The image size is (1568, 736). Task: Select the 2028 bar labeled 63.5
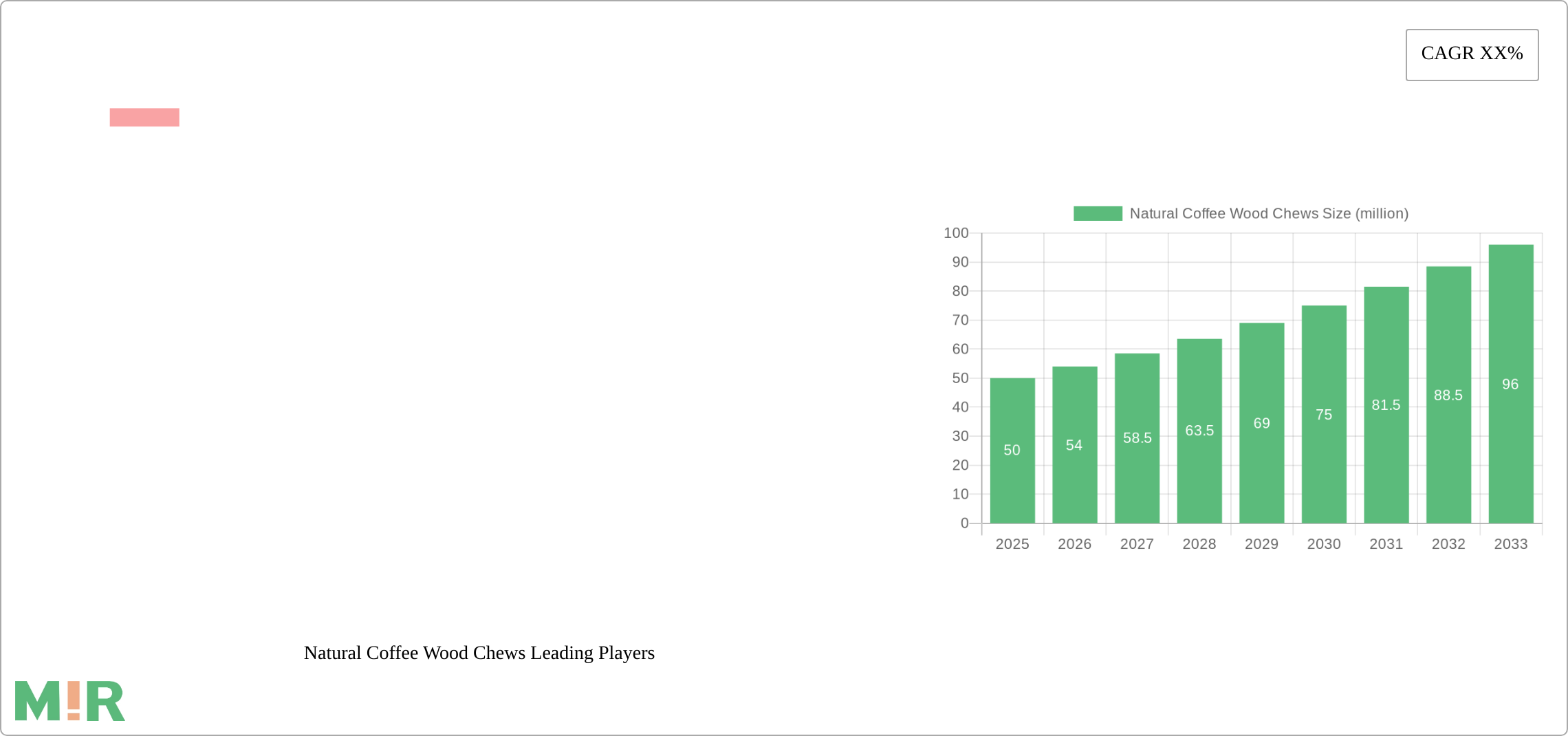coord(1199,431)
